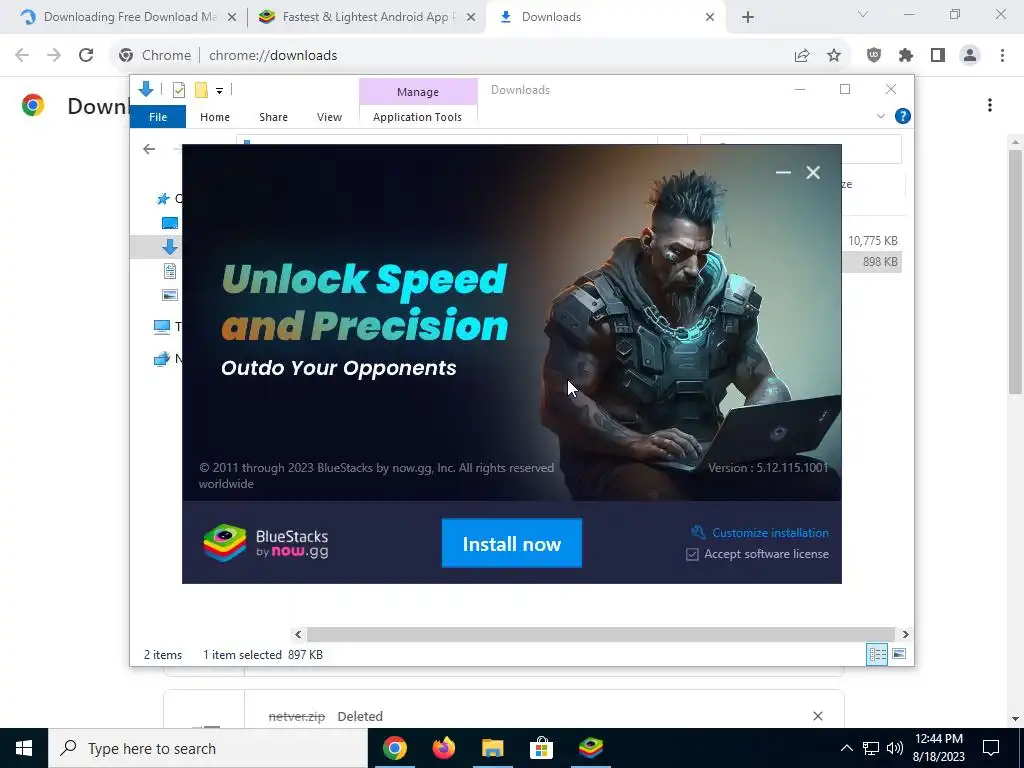1024x768 pixels.
Task: Open Firefox from taskbar
Action: (x=444, y=748)
